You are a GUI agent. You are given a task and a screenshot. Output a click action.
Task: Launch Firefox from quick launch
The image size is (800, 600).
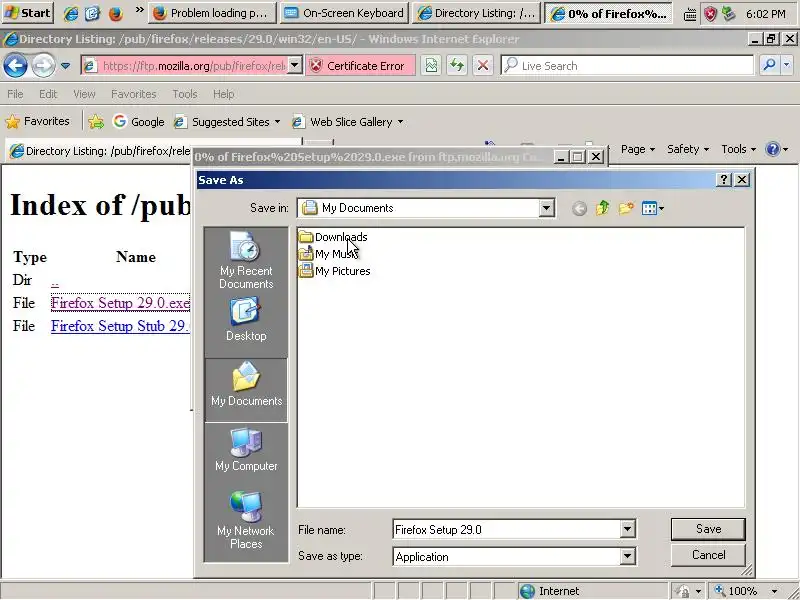tap(116, 13)
